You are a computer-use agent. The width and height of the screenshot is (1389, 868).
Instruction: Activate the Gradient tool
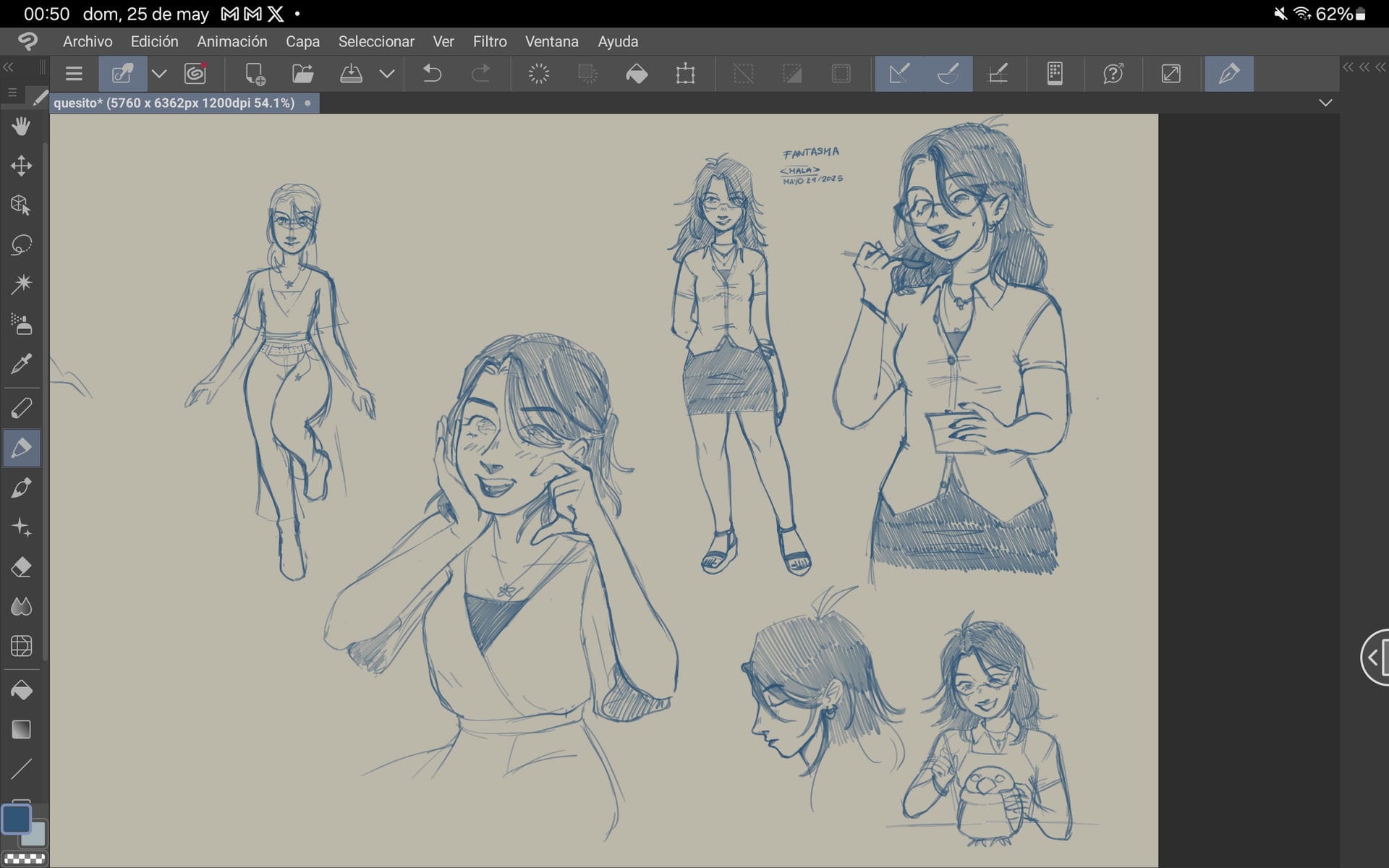pyautogui.click(x=21, y=730)
